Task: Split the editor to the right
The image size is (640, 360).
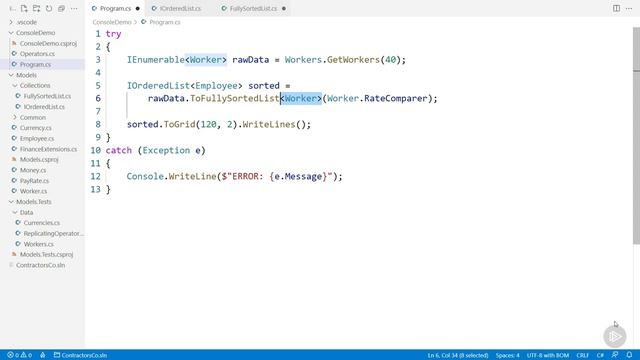Action: [616, 8]
